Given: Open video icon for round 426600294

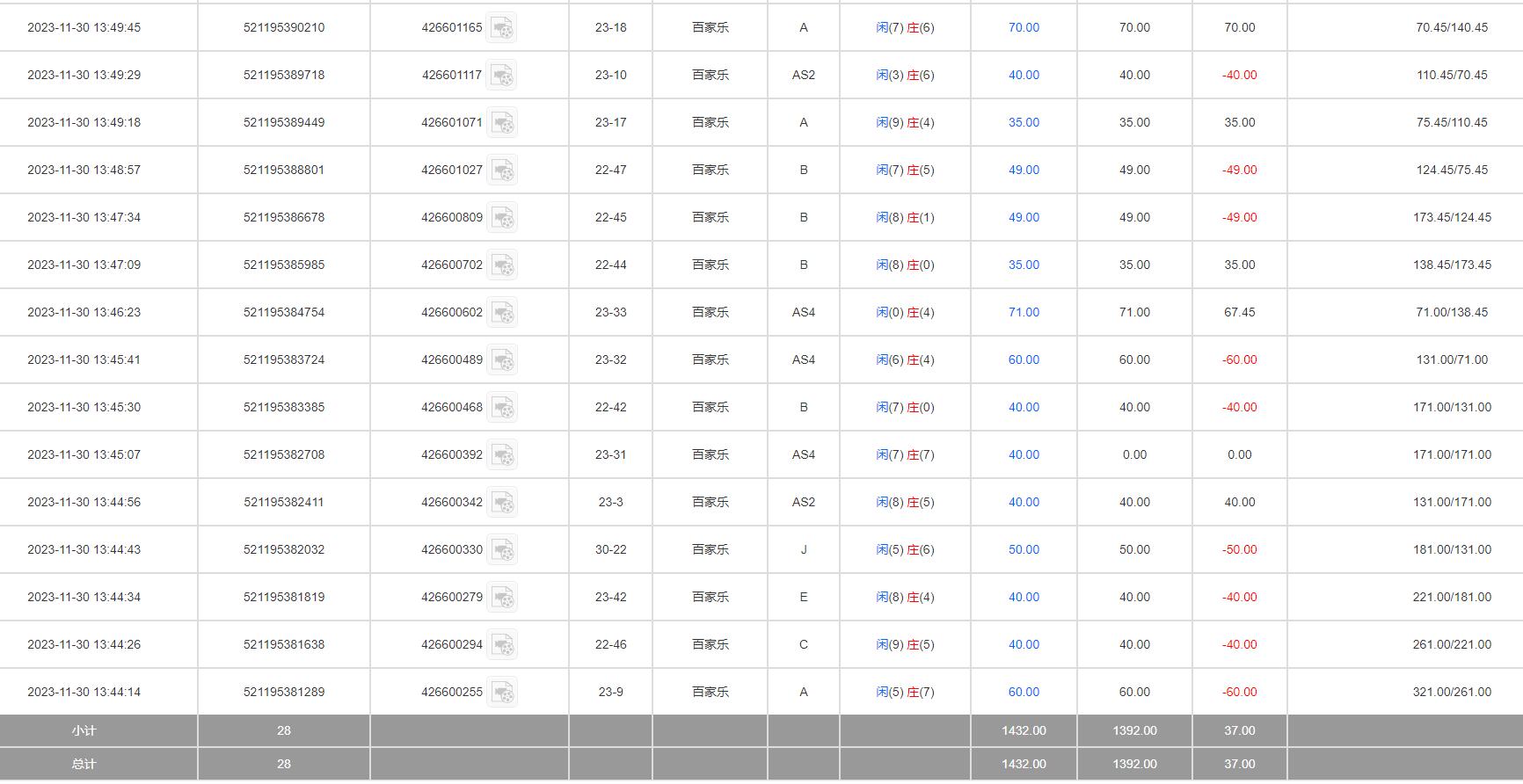Looking at the screenshot, I should point(502,645).
